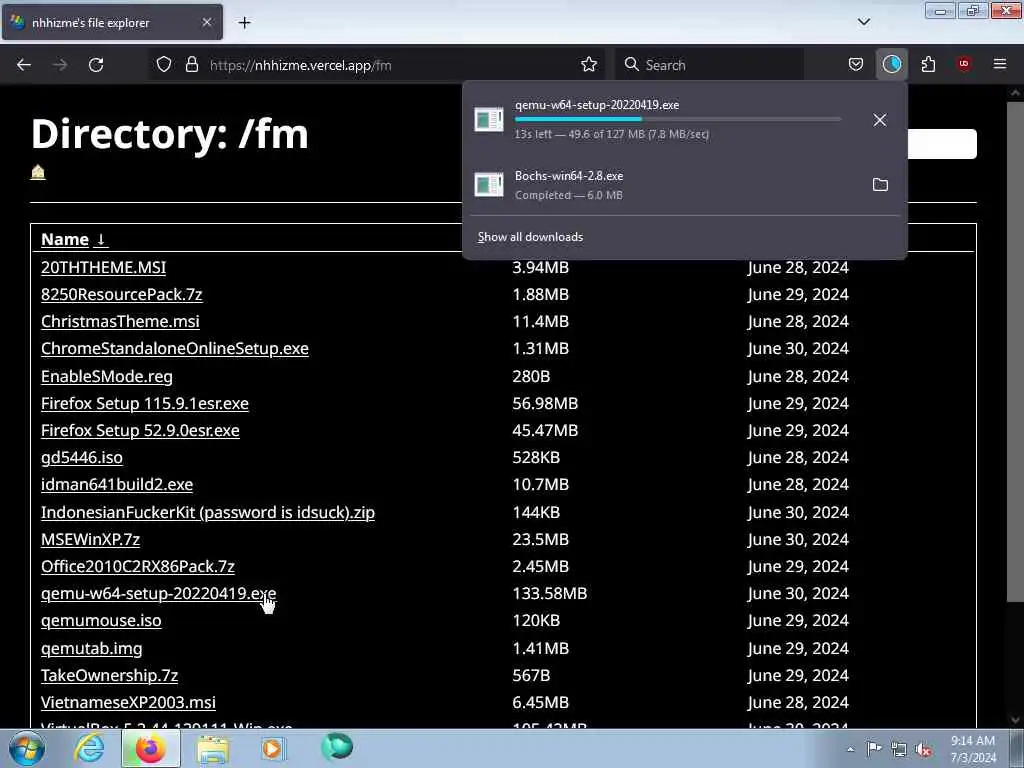Image resolution: width=1024 pixels, height=768 pixels.
Task: Select the nhhizme's file explorer tab
Action: tap(112, 22)
